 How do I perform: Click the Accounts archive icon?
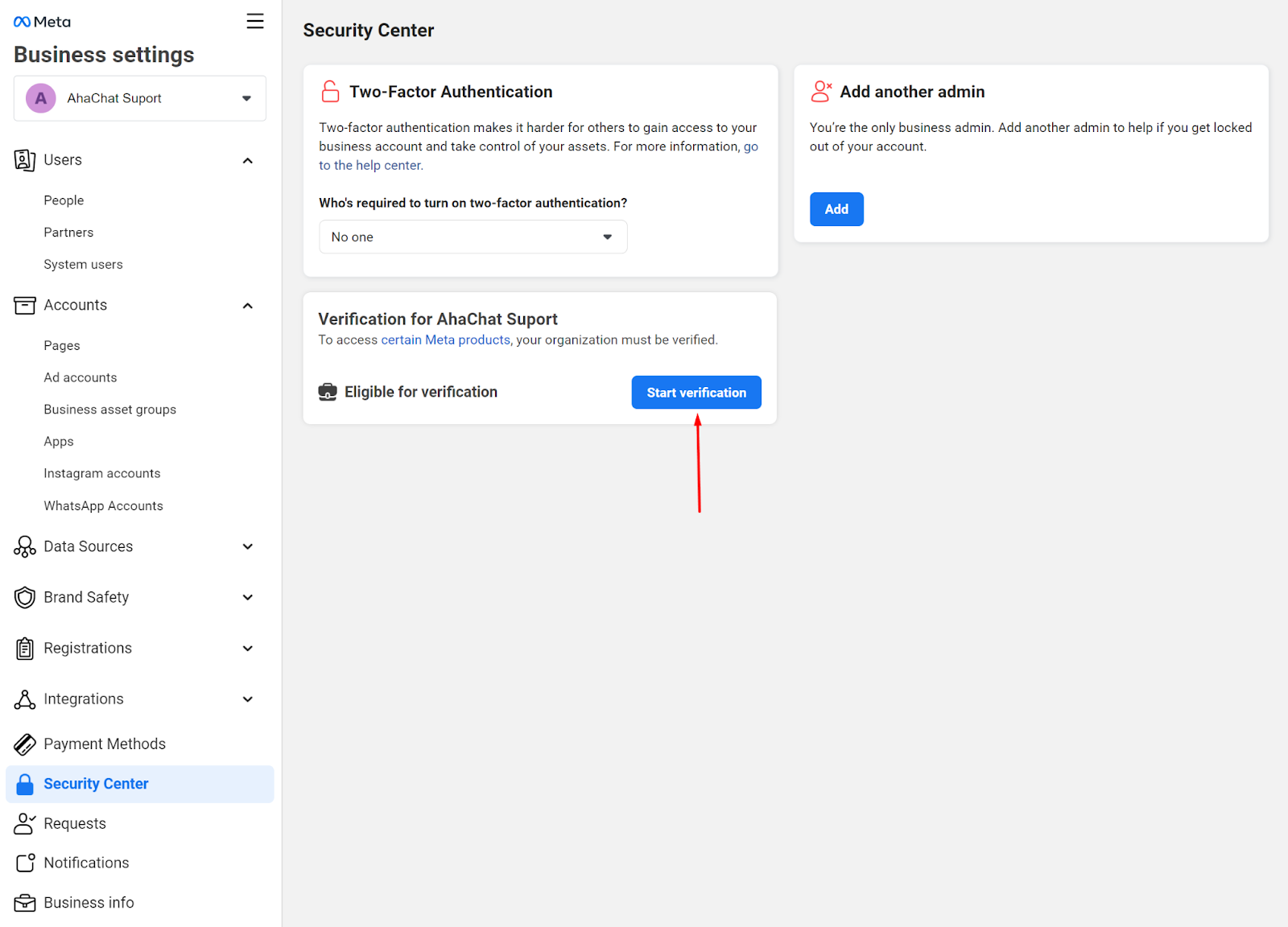pos(25,305)
